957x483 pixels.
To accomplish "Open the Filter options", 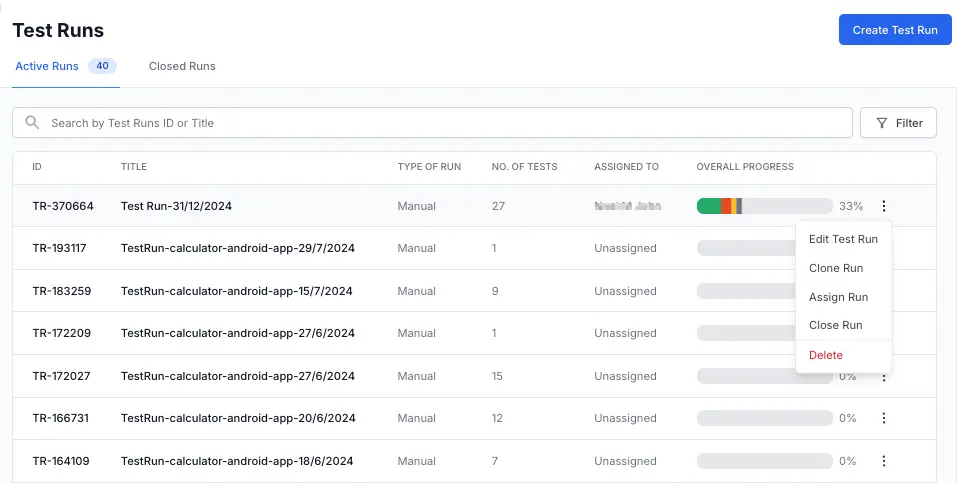I will 898,123.
